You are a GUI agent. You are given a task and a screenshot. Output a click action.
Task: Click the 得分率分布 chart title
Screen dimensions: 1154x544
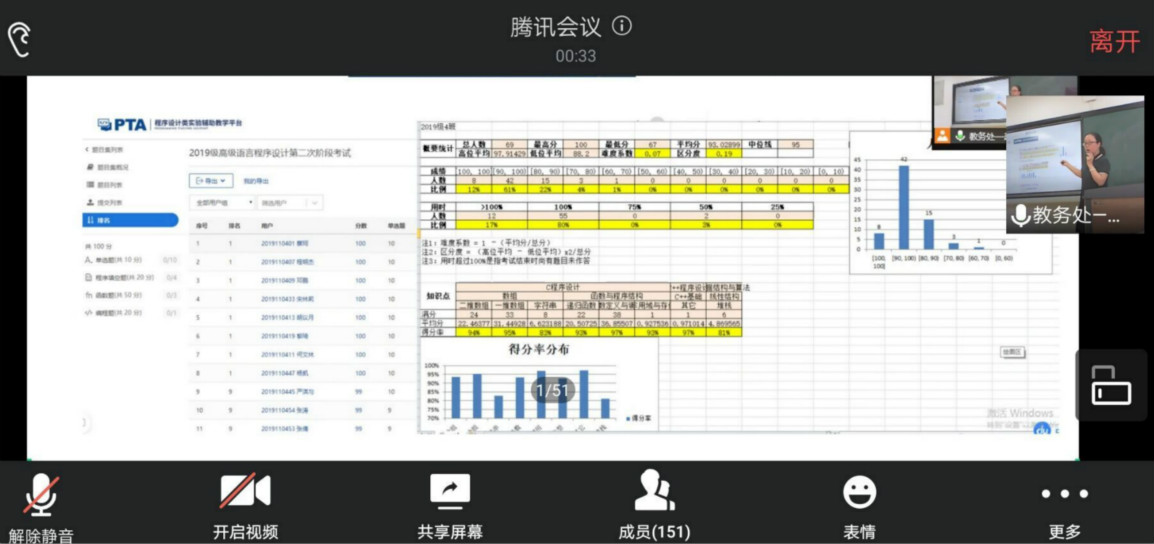coord(539,350)
